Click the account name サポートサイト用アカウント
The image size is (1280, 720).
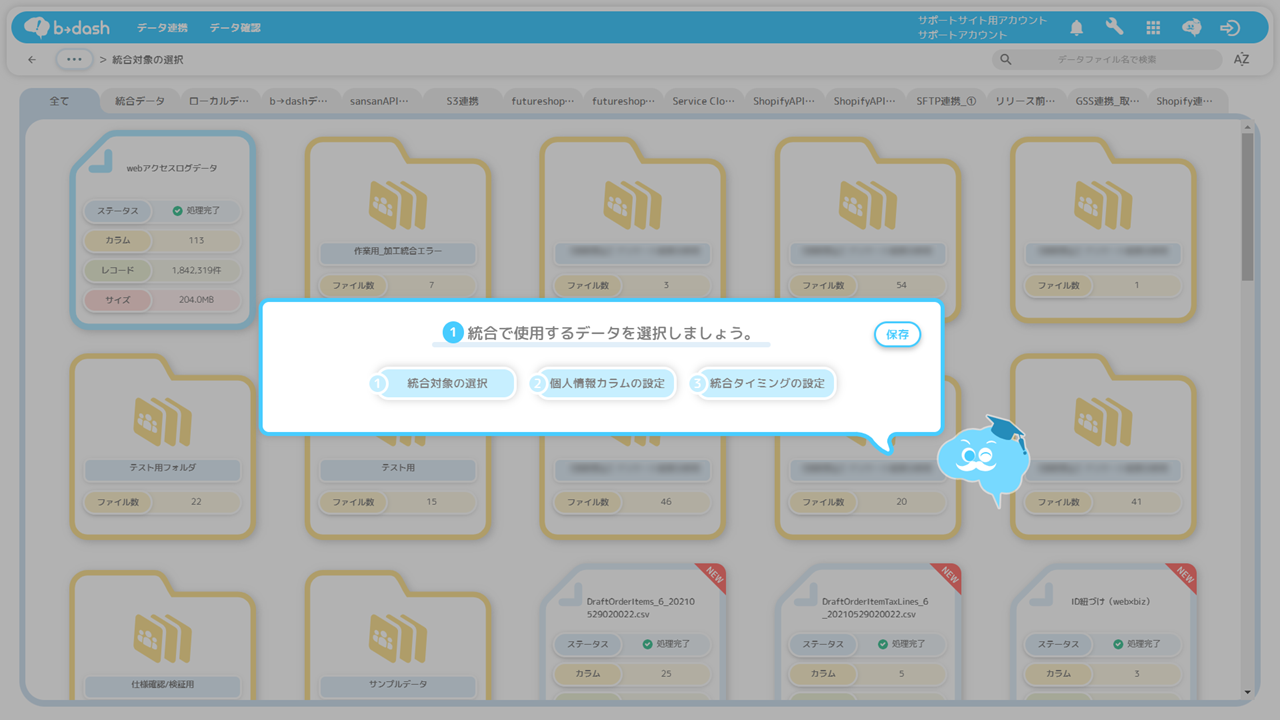point(983,20)
